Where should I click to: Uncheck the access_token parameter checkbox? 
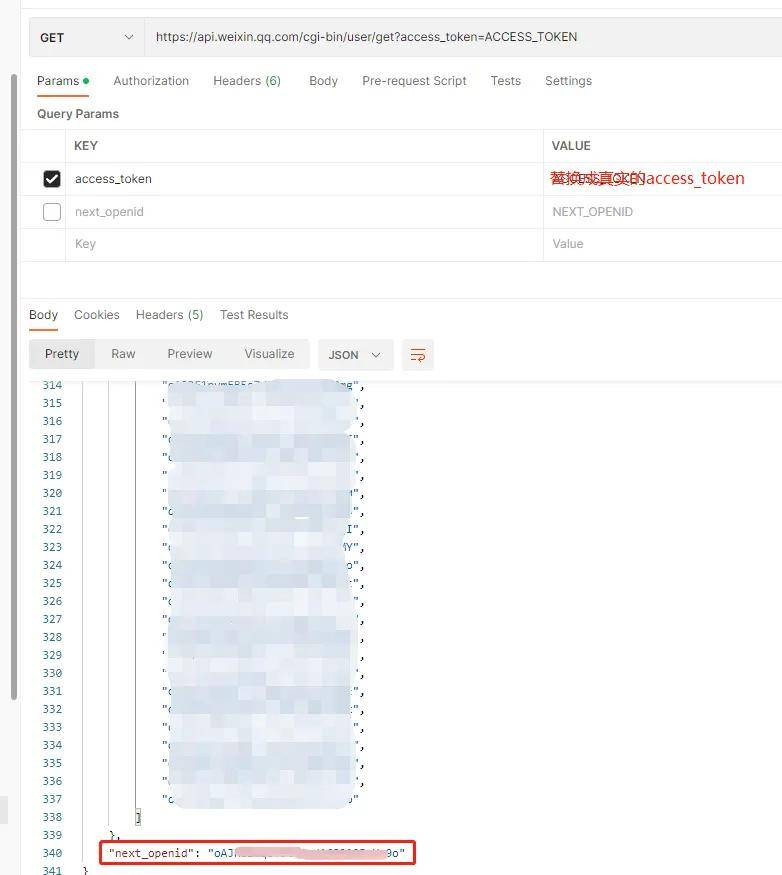pos(52,179)
